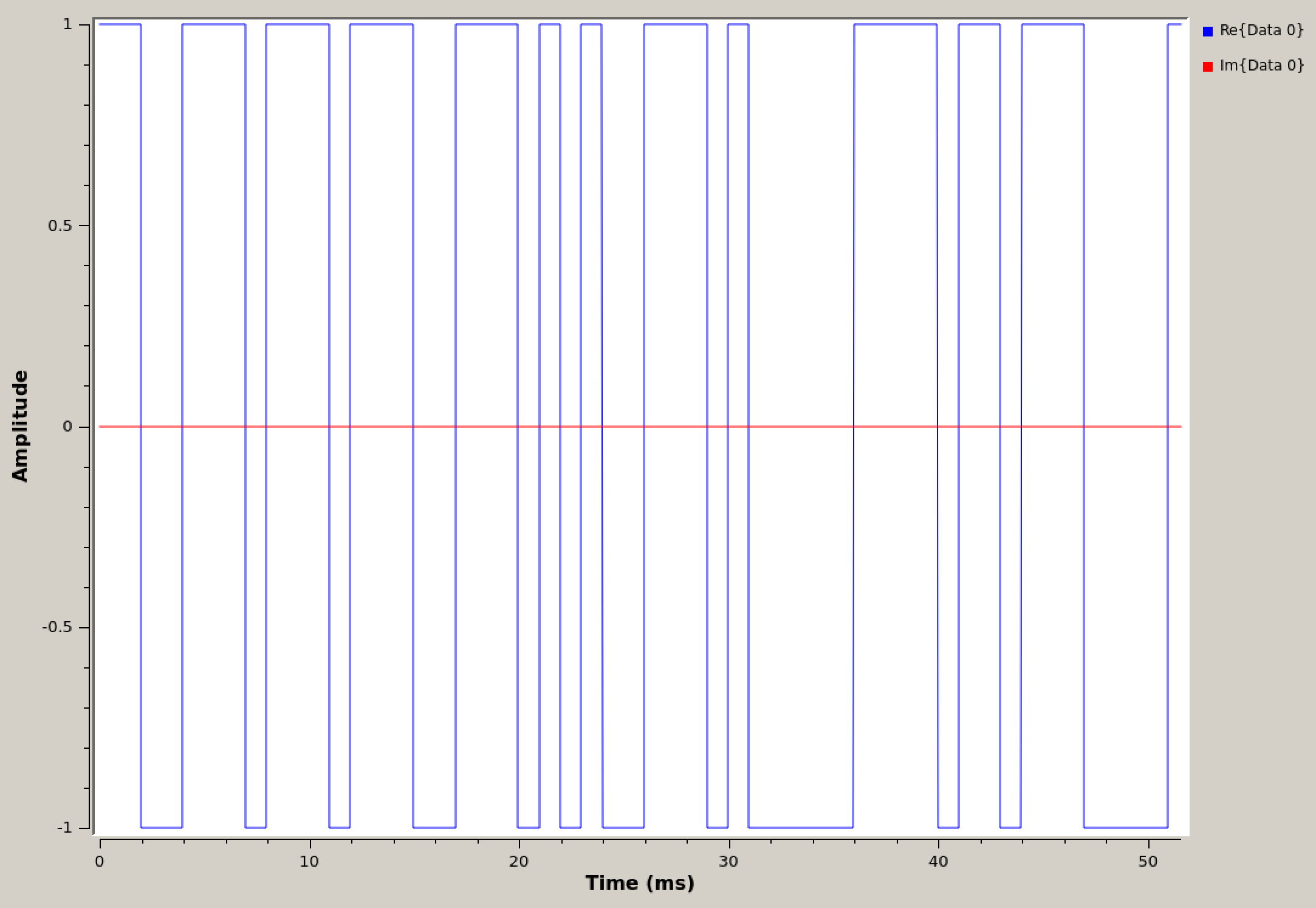1316x908 pixels.
Task: Click the 0.5 amplitude axis label
Action: [60, 225]
